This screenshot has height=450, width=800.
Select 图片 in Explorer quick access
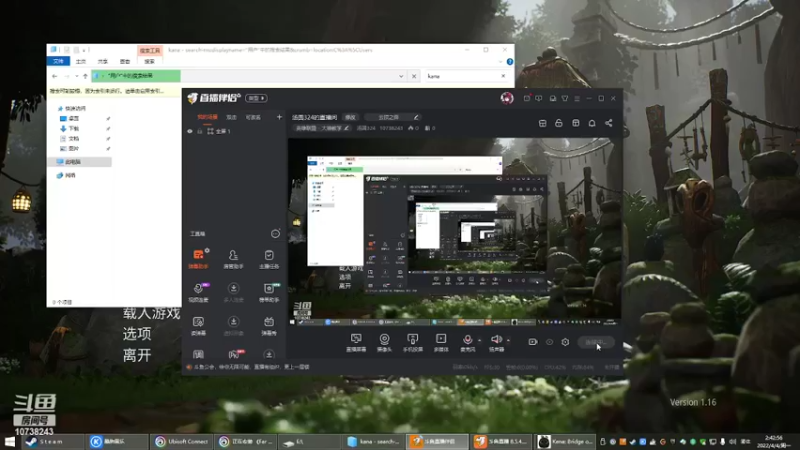point(70,148)
